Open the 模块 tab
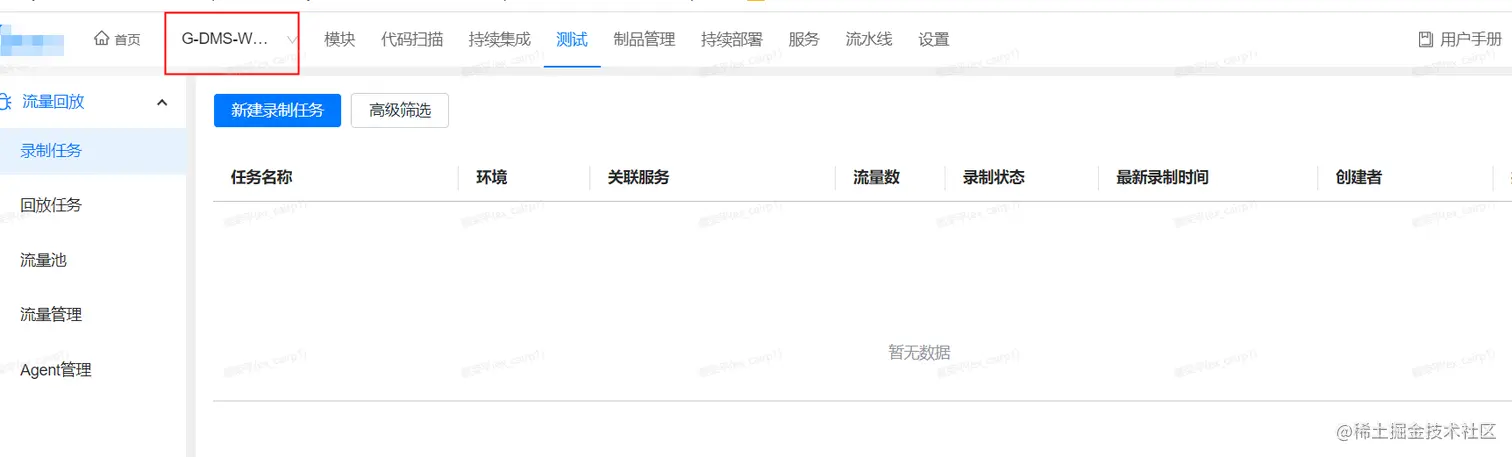Screen dimensions: 1512x457 point(340,40)
